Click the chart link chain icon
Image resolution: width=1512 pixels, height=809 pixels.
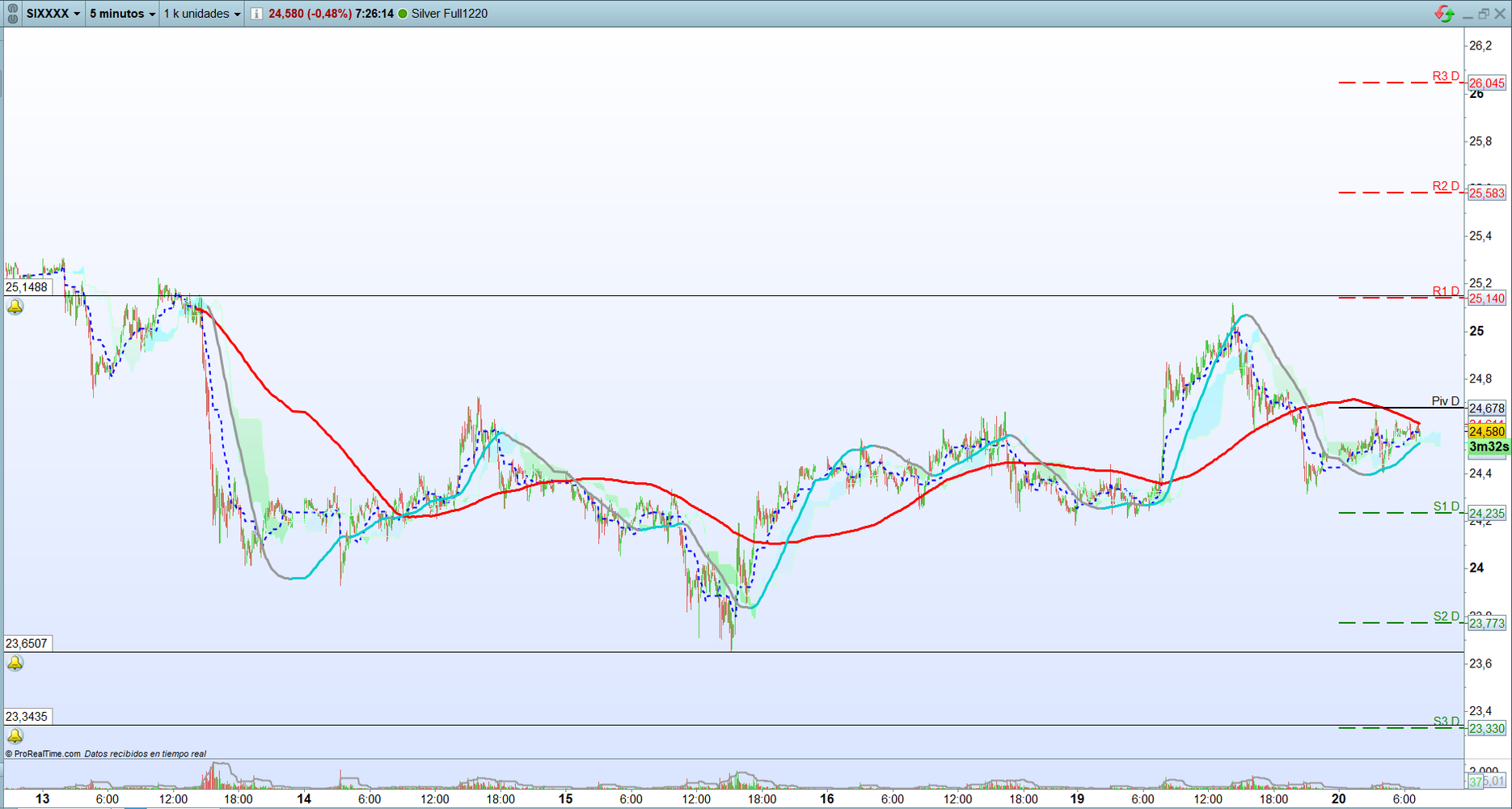click(x=12, y=14)
